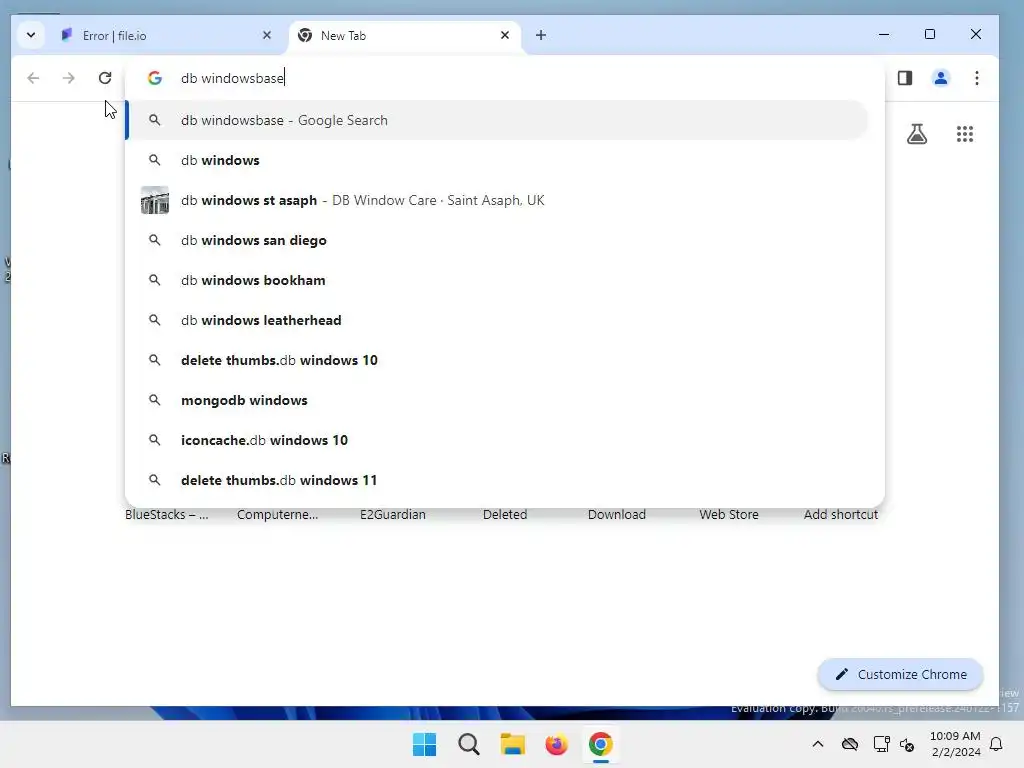The width and height of the screenshot is (1024, 768).
Task: Close the New Tab tab
Action: [504, 35]
